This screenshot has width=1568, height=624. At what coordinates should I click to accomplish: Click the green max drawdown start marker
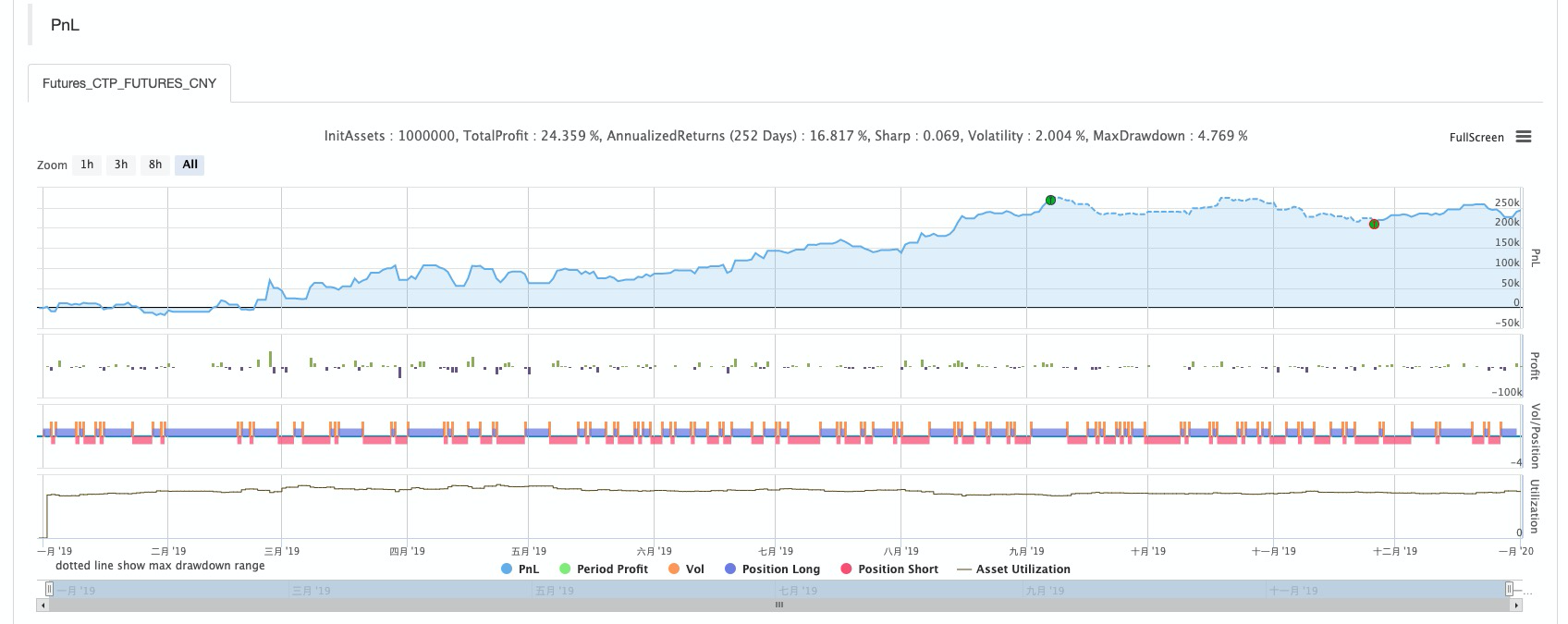[1050, 200]
